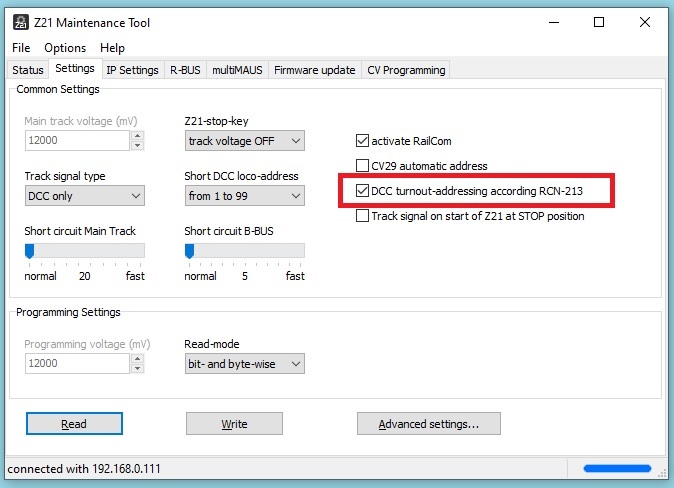The width and height of the screenshot is (674, 488).
Task: Uncheck activate RailCom option
Action: [363, 141]
